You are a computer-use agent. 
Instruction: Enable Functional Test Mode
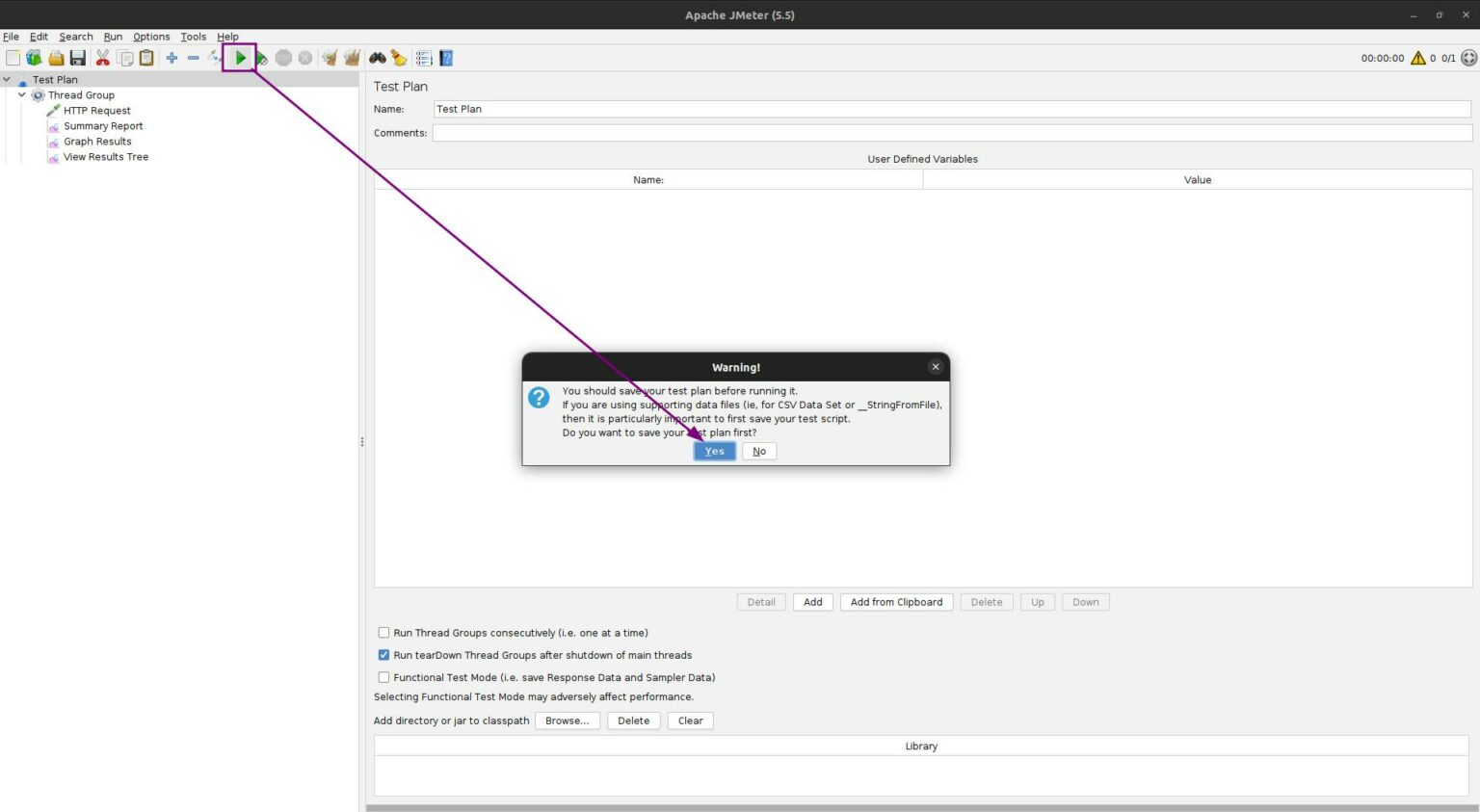coord(383,677)
